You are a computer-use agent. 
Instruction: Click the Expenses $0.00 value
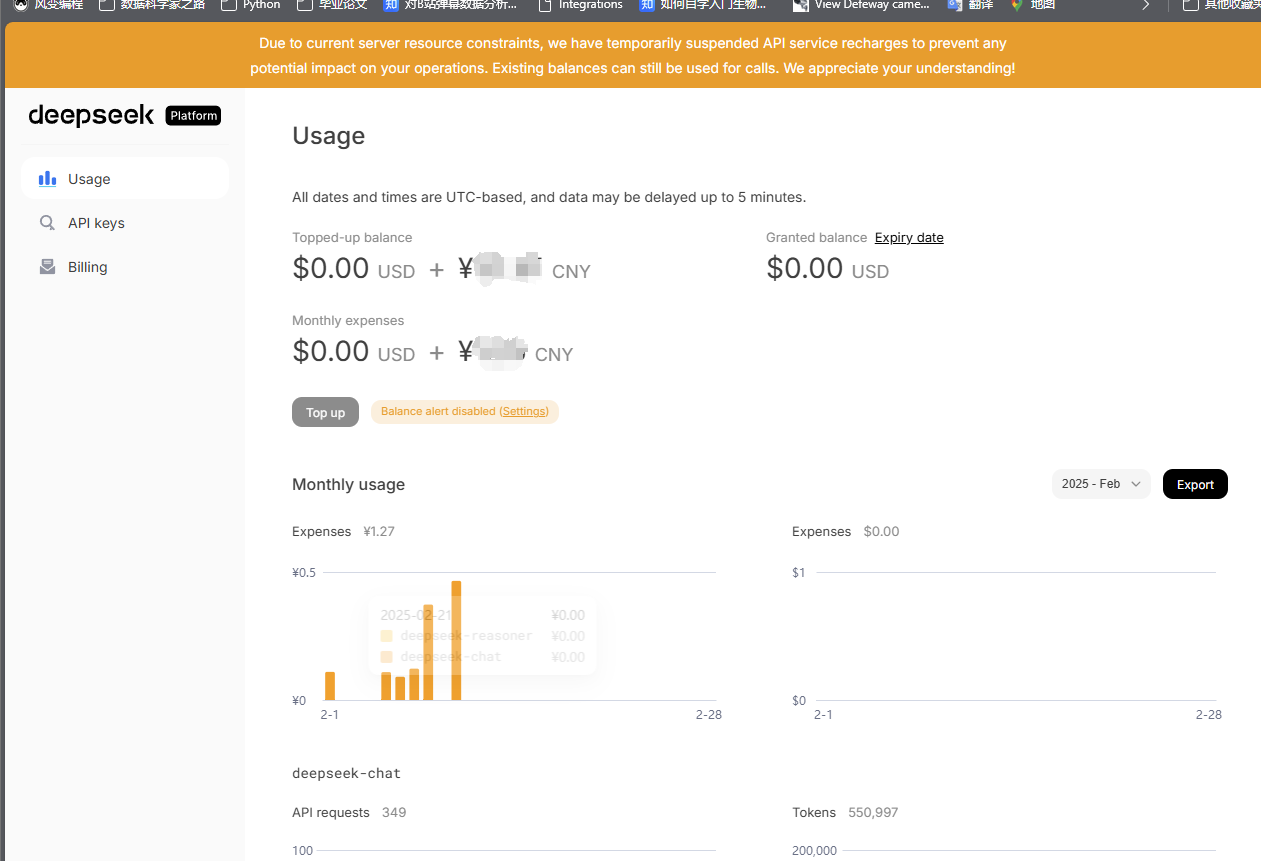point(881,531)
